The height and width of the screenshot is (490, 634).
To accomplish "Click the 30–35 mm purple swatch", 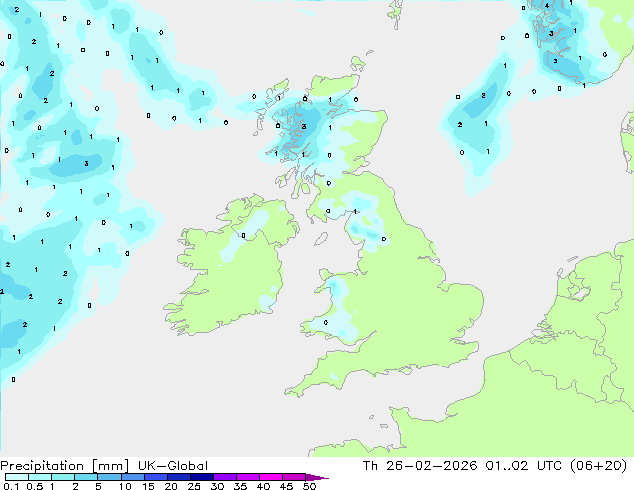I will point(225,477).
